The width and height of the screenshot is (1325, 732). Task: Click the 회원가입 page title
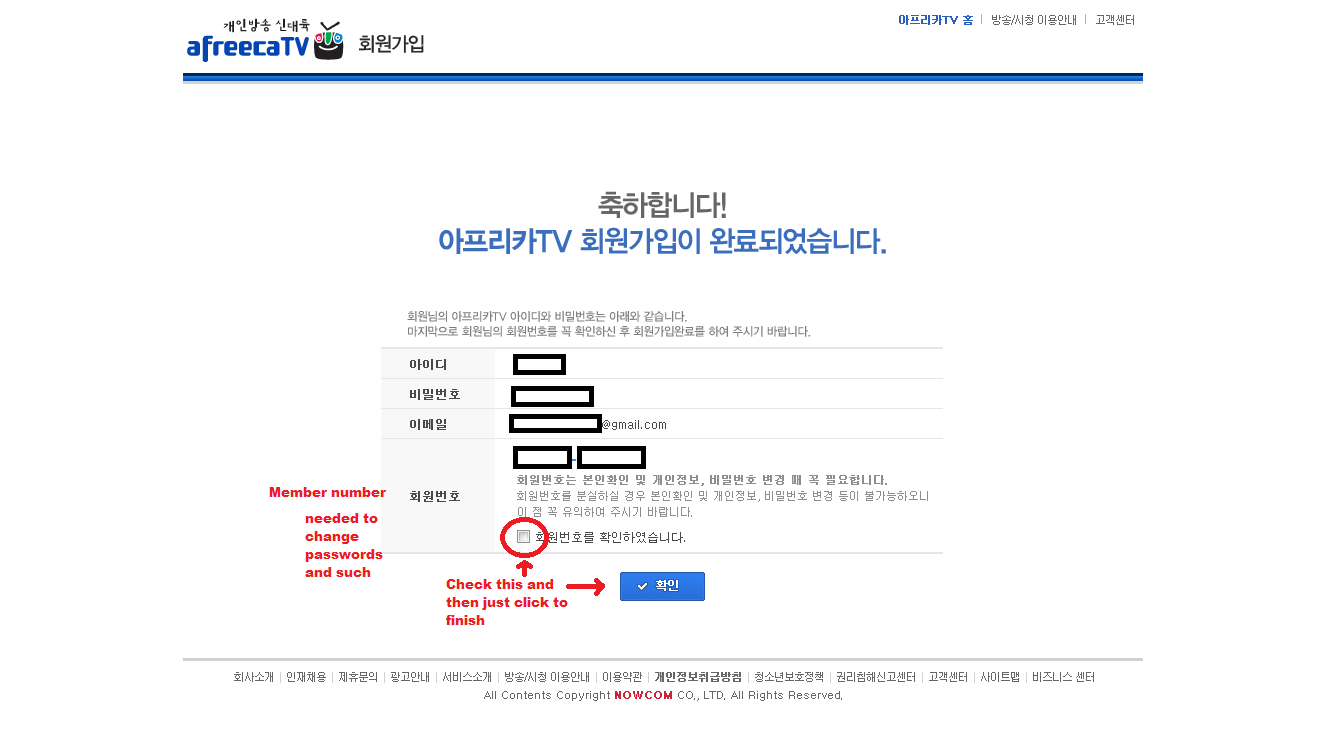(x=391, y=44)
